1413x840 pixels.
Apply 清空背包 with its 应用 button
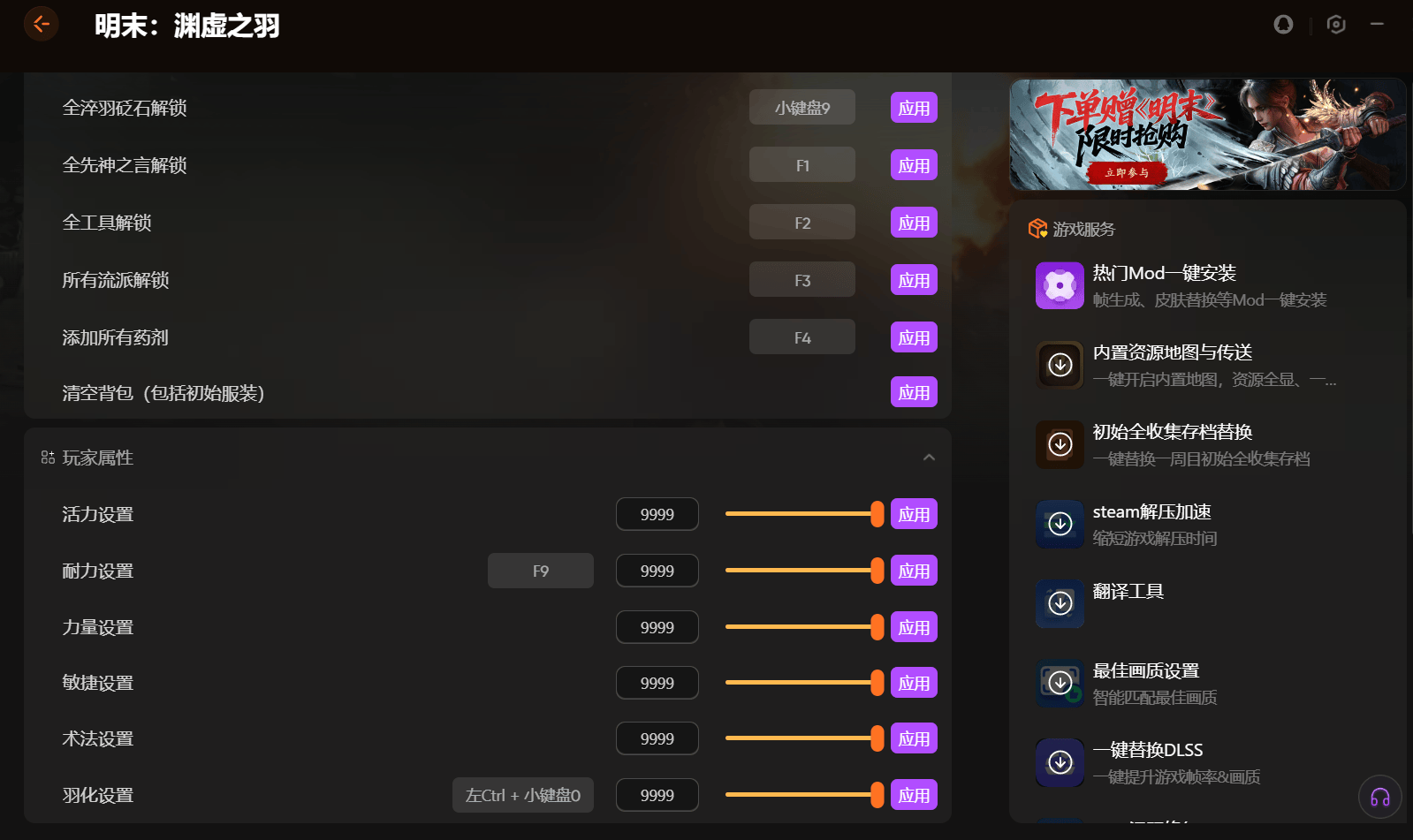coord(914,392)
